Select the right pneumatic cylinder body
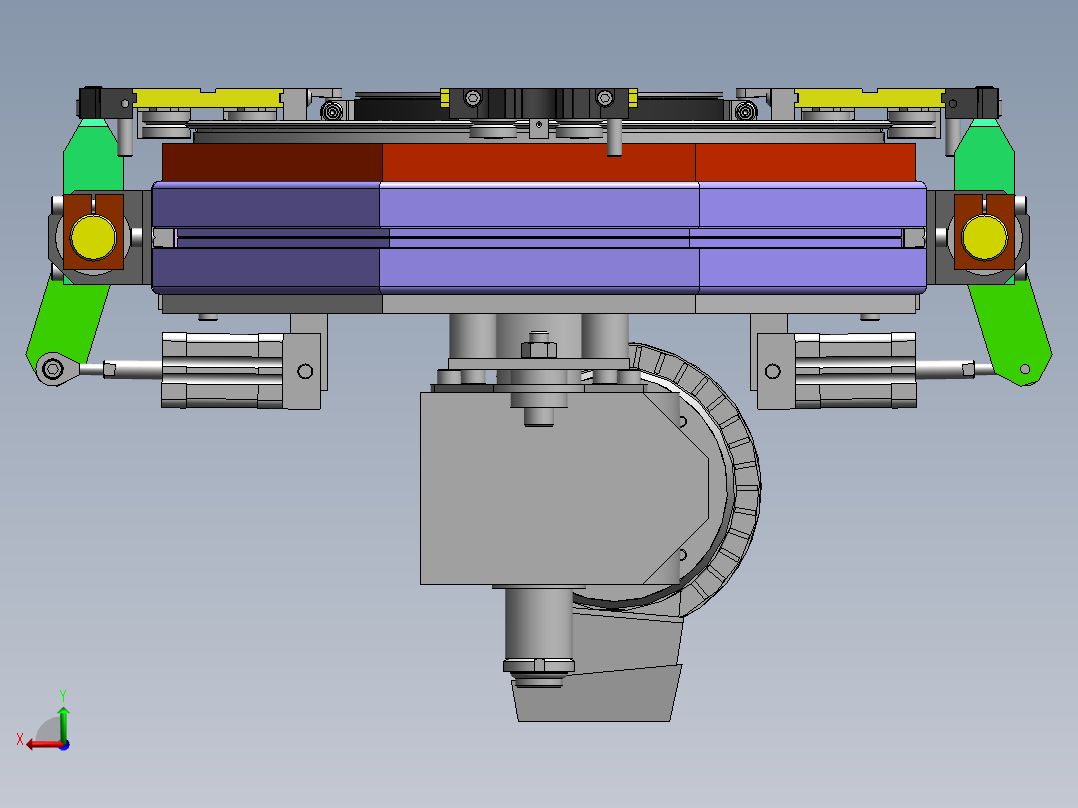 pyautogui.click(x=855, y=371)
